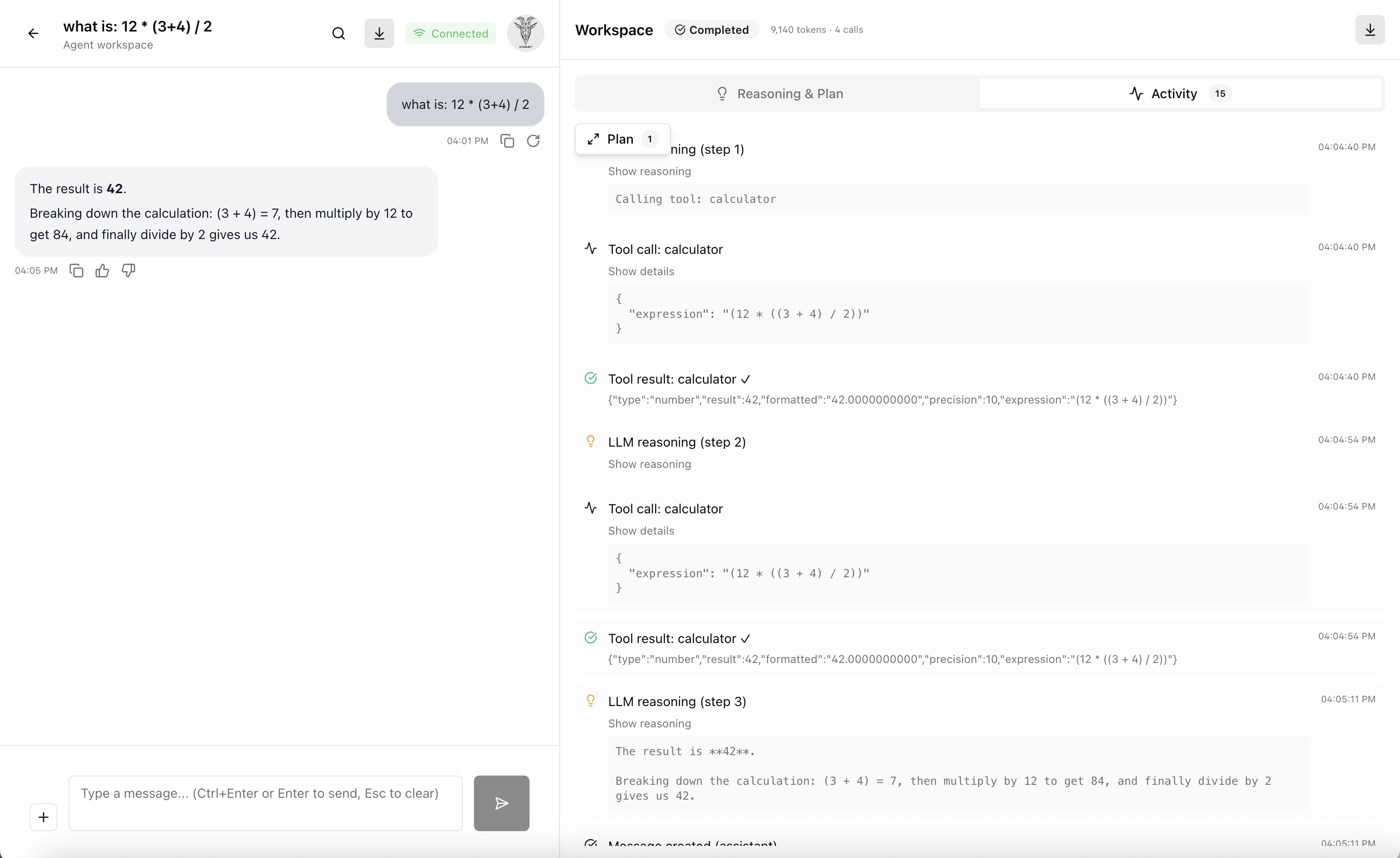
Task: Give the assistant reply a thumbs up
Action: (x=102, y=271)
